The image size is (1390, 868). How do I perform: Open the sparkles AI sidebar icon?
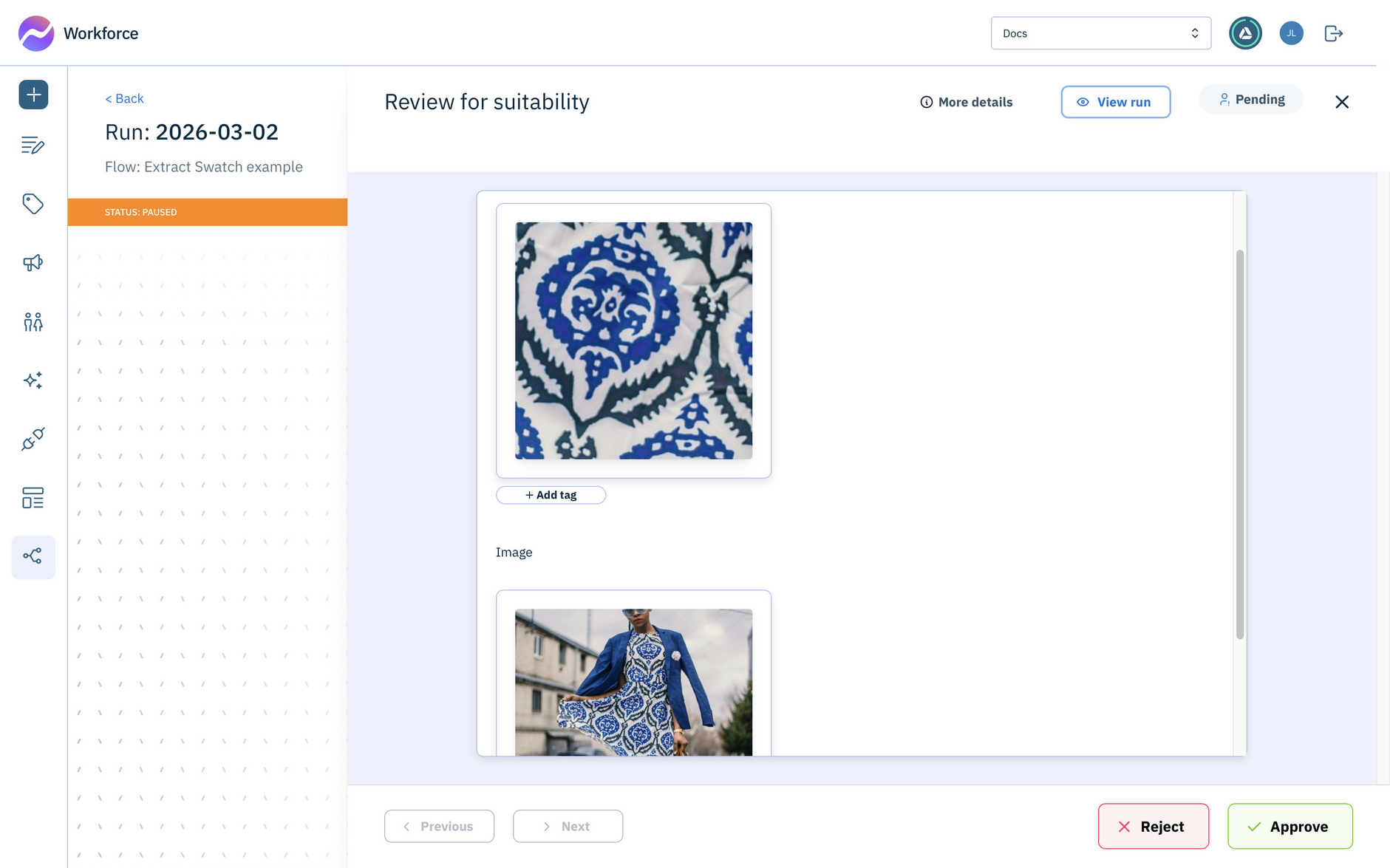(33, 380)
